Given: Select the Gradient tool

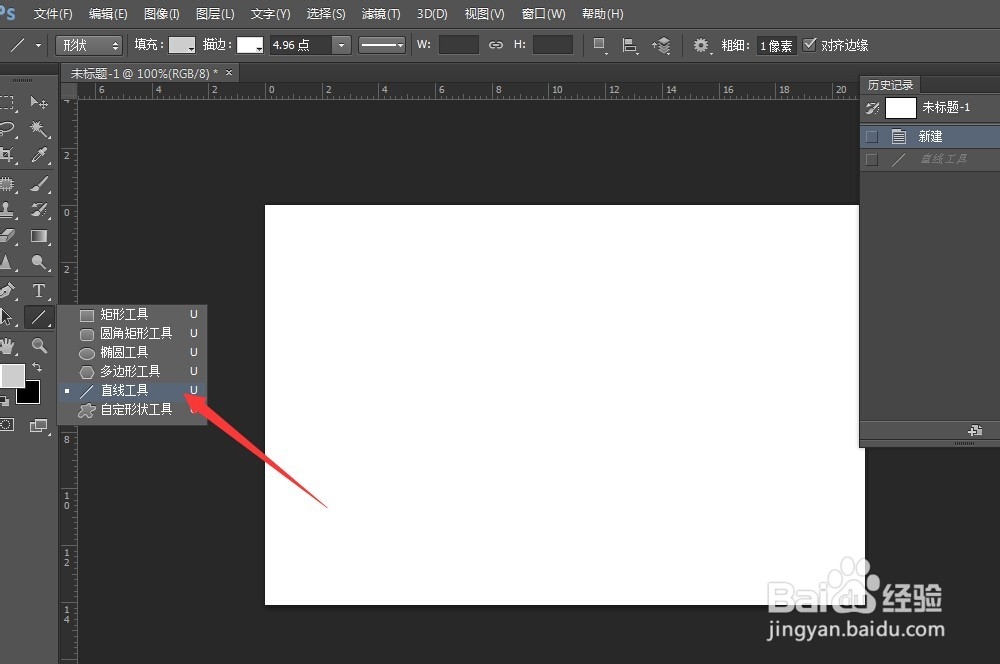Looking at the screenshot, I should coord(39,237).
